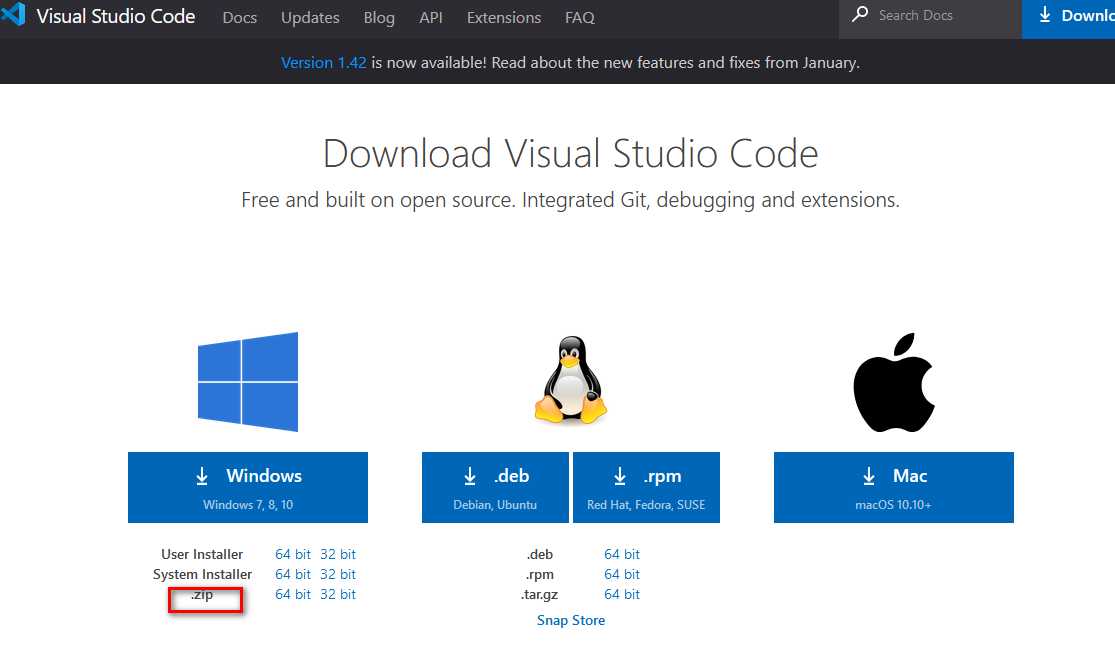This screenshot has width=1115, height=668.
Task: Open the Updates navigation item
Action: pos(310,18)
